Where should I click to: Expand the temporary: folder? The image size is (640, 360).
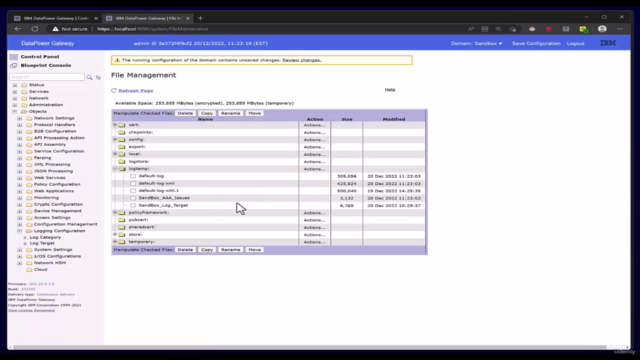[x=115, y=242]
